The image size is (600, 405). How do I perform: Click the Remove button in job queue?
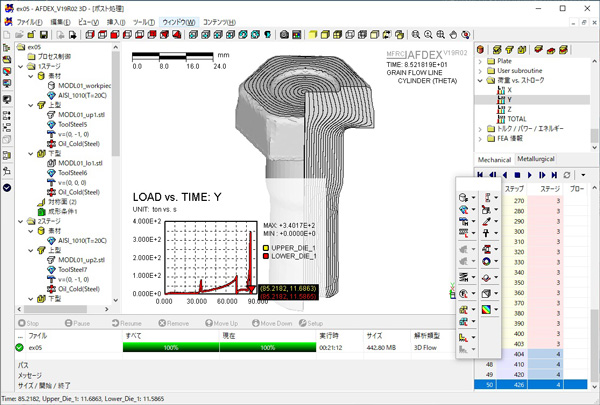(174, 323)
